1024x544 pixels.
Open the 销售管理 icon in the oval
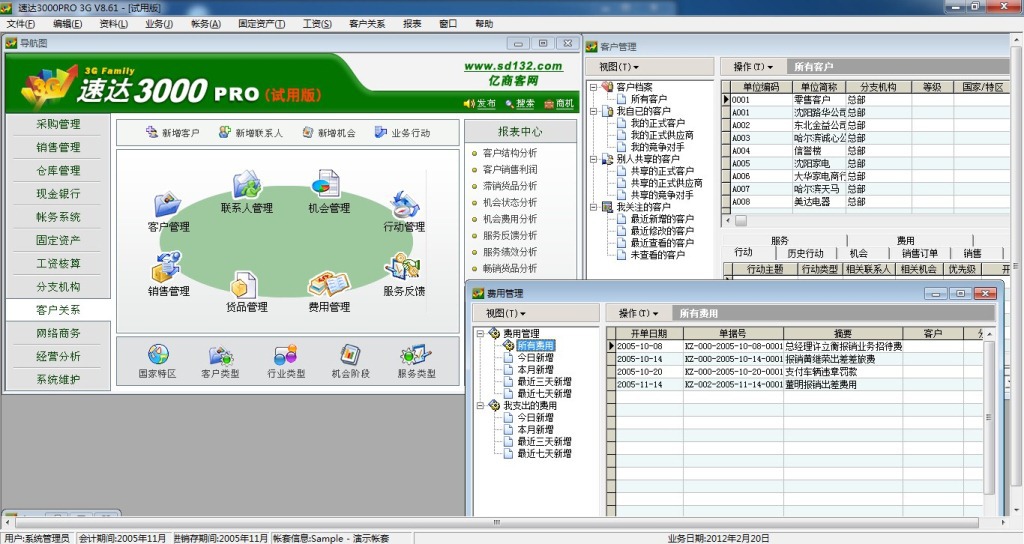click(166, 268)
